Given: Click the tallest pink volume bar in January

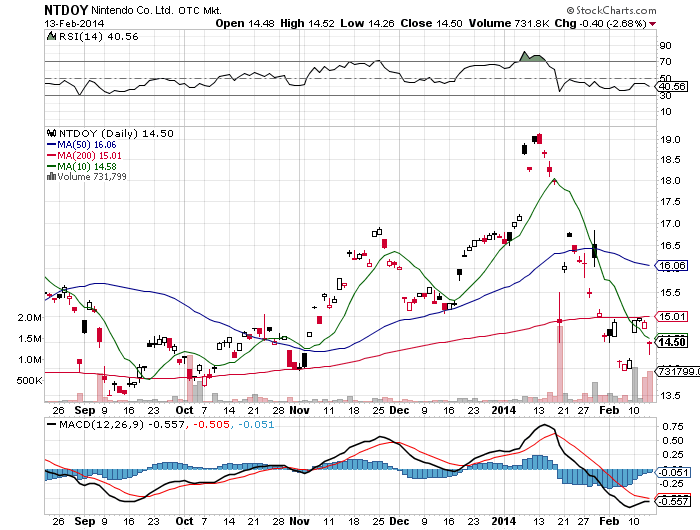Looking at the screenshot, I should click(560, 364).
